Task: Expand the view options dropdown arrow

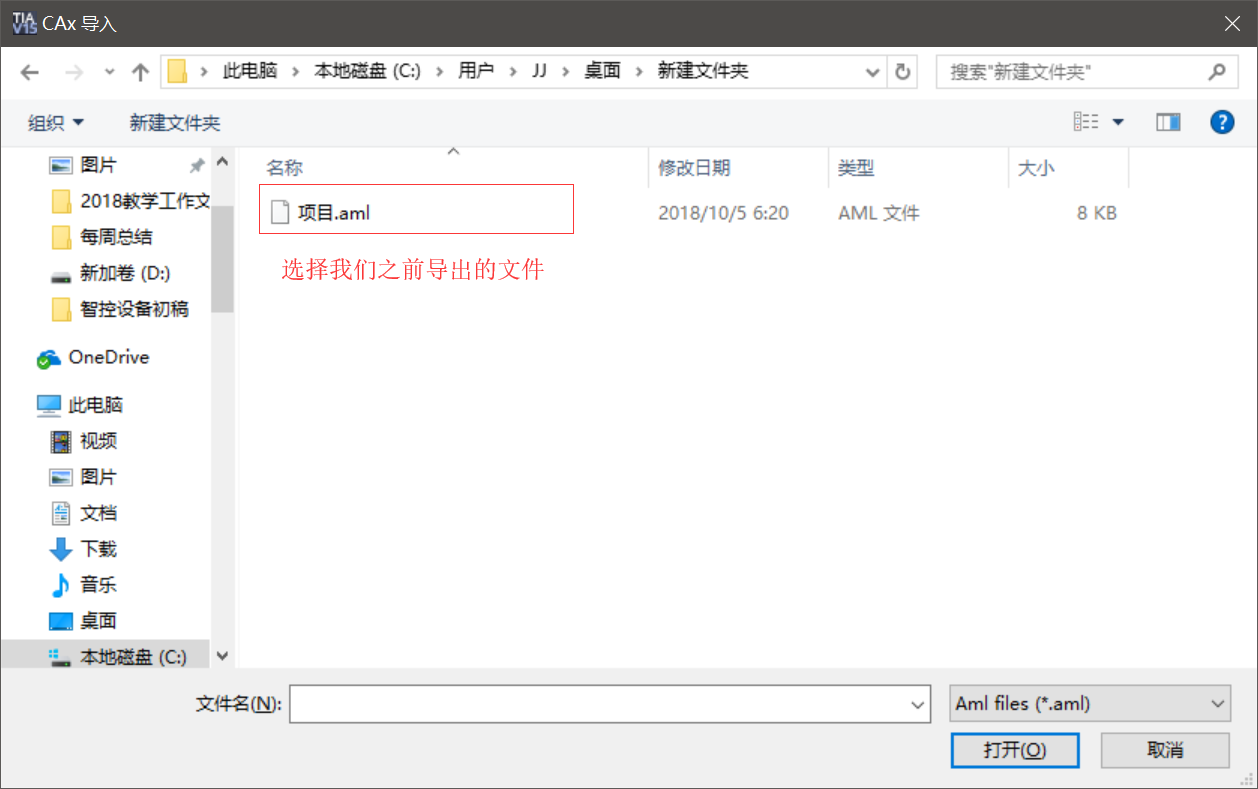Action: coord(1118,122)
